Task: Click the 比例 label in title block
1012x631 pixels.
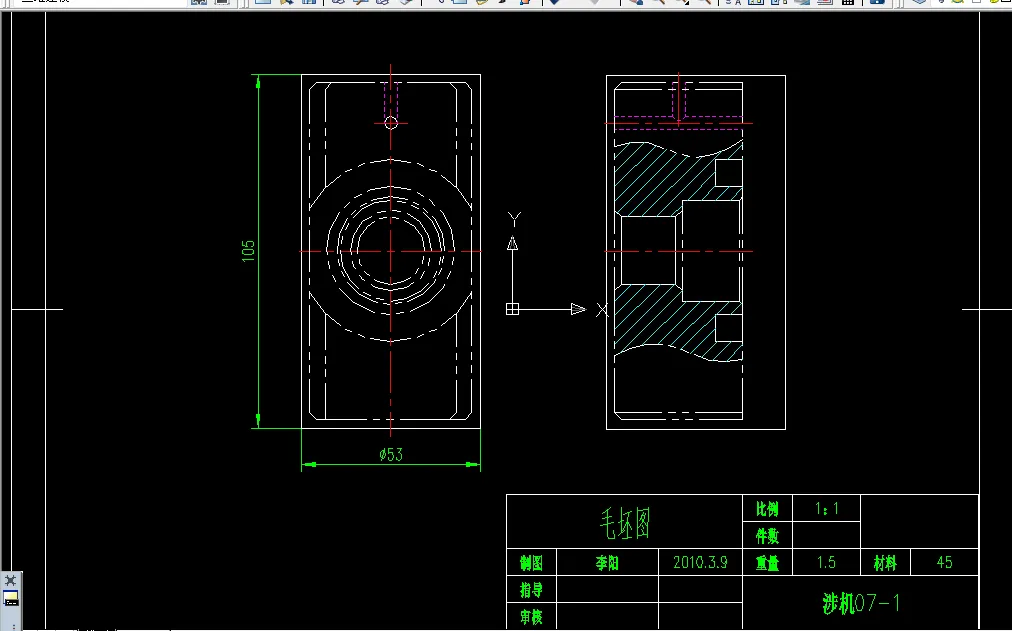Action: pyautogui.click(x=767, y=509)
